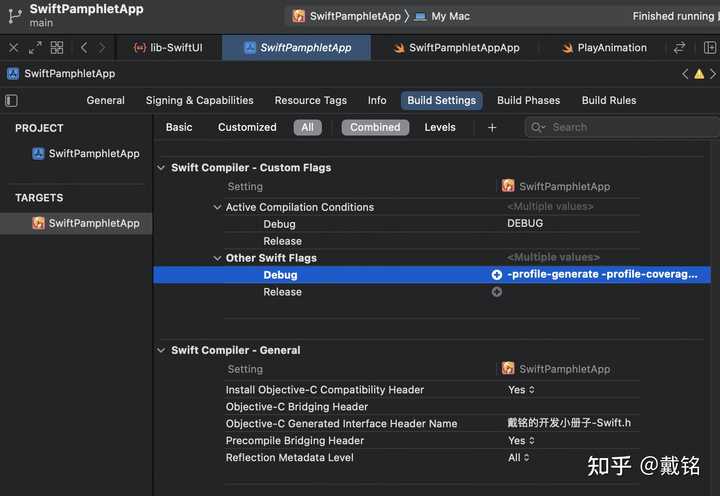Add build setting with plus icon

coord(492,128)
